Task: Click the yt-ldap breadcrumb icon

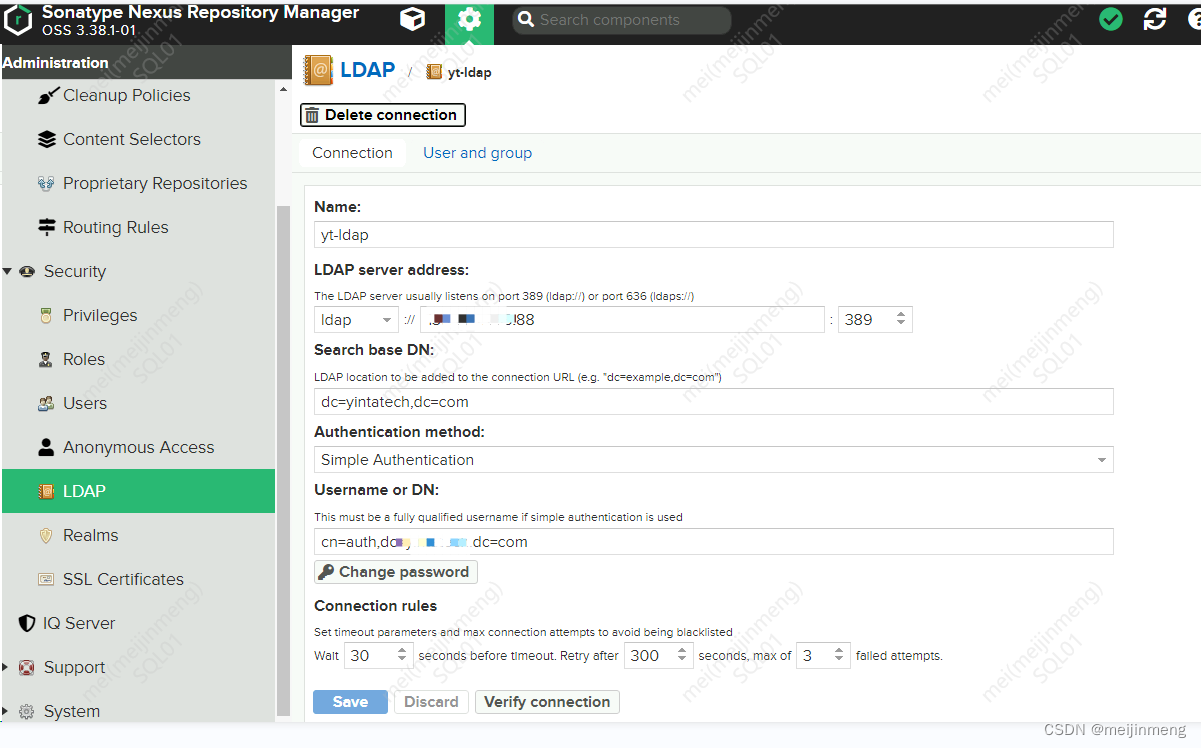Action: tap(434, 72)
